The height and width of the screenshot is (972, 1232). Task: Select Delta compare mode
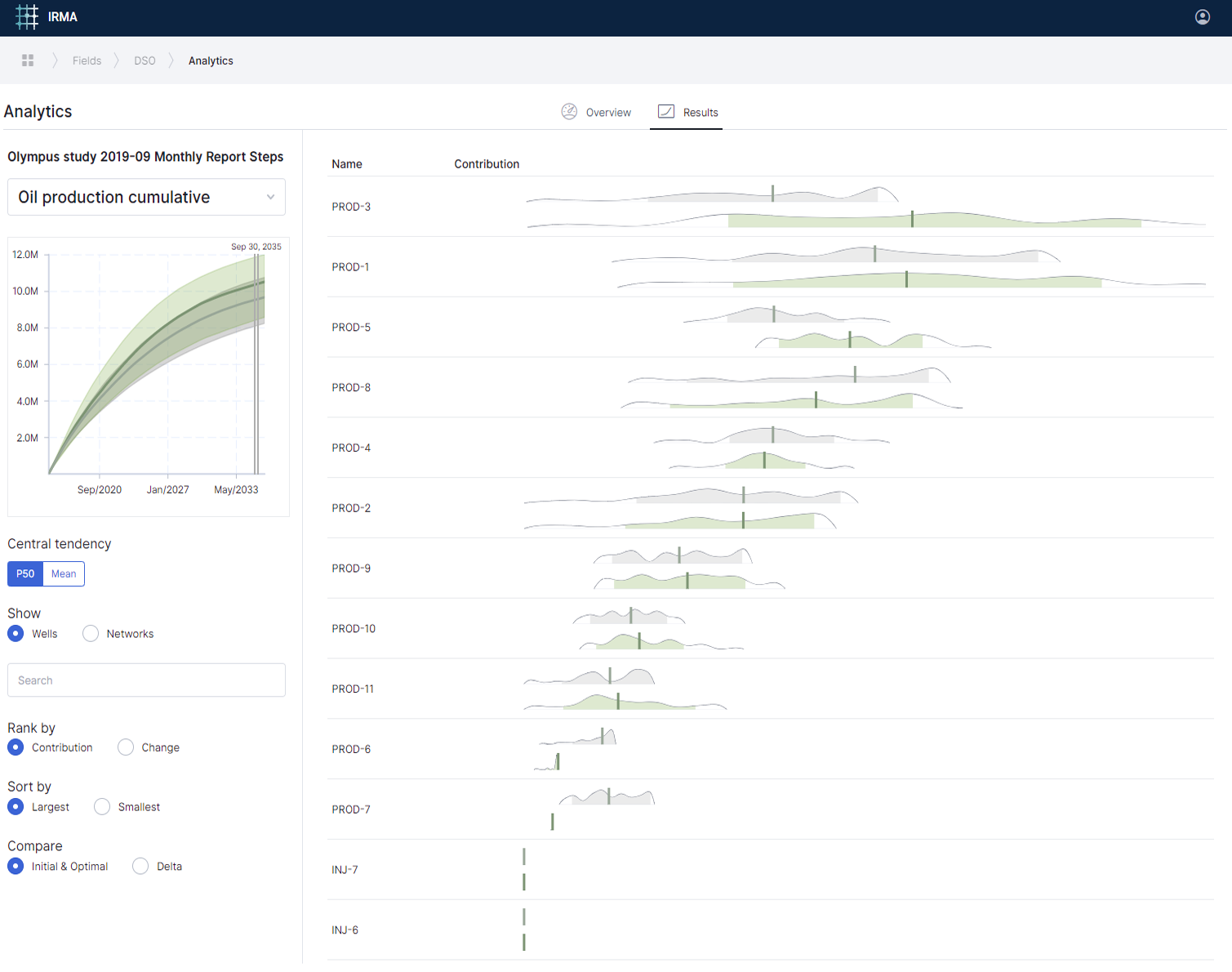(x=140, y=867)
